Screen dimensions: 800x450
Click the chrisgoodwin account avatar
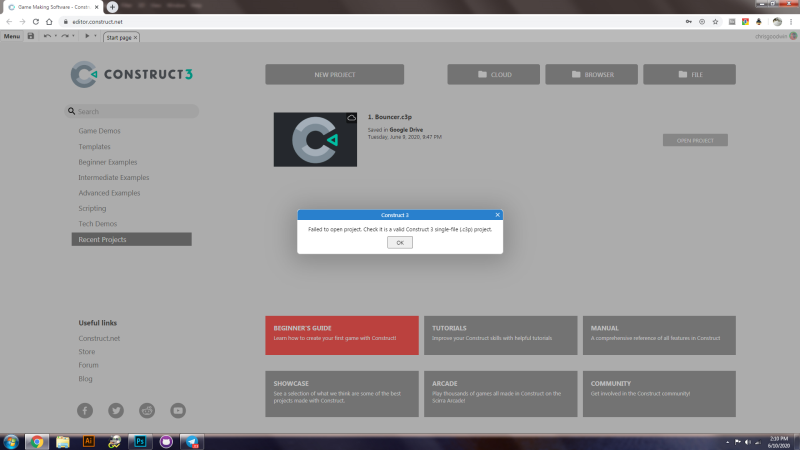click(793, 36)
